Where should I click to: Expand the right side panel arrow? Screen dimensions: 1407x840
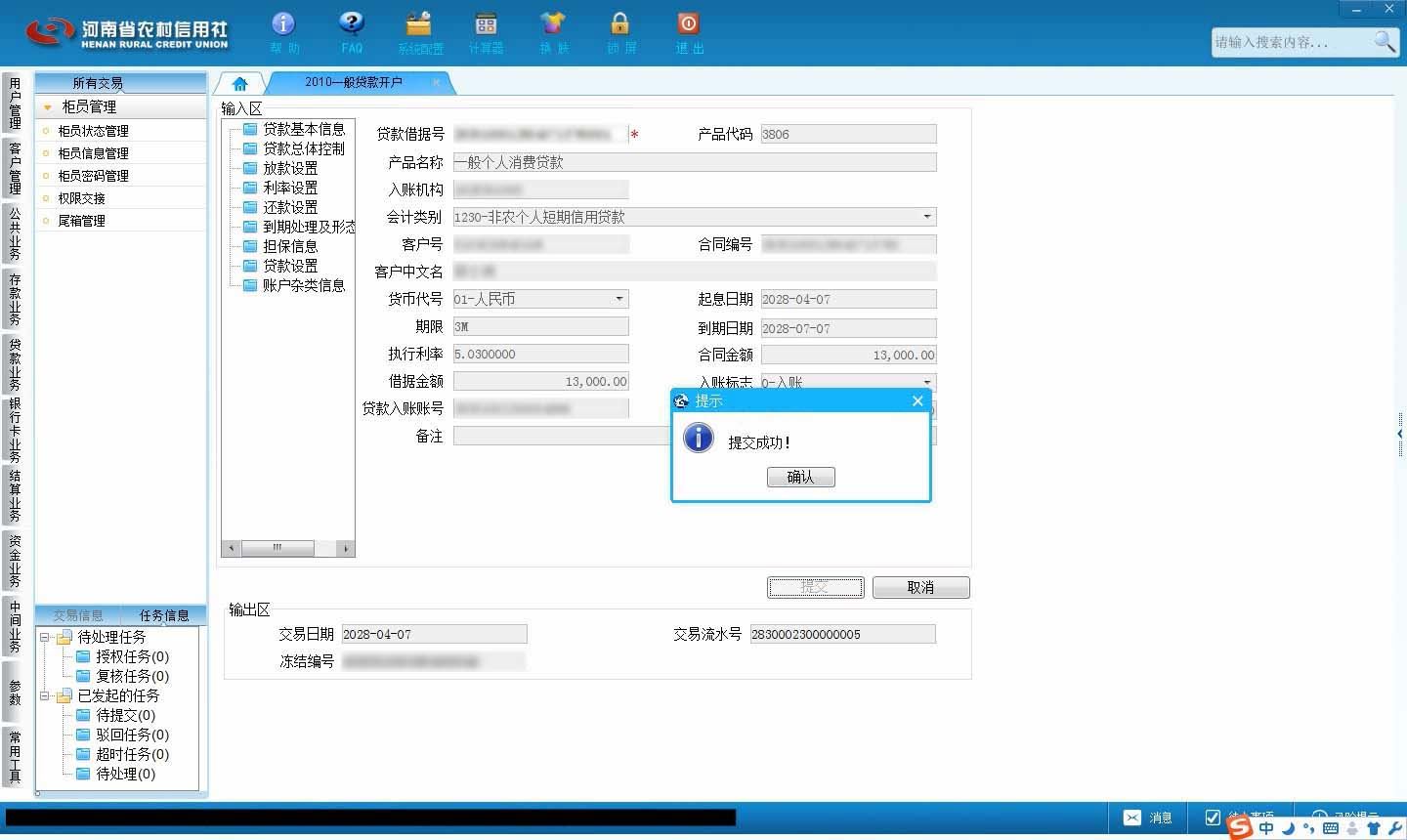1400,433
